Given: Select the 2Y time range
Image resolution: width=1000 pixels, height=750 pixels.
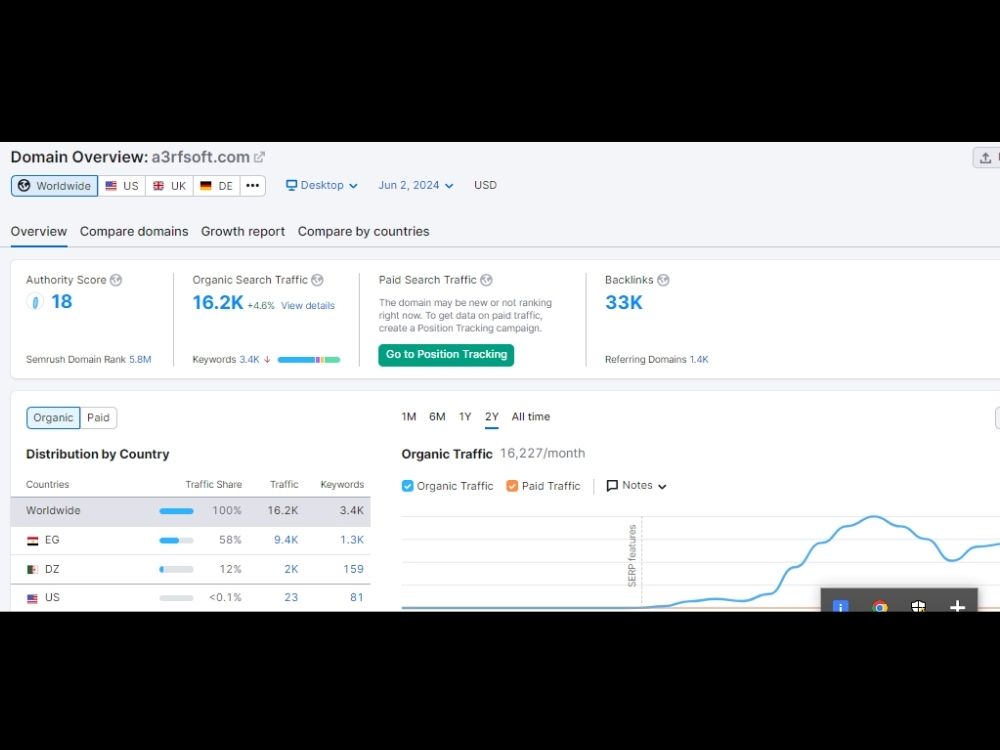Looking at the screenshot, I should click(x=492, y=416).
